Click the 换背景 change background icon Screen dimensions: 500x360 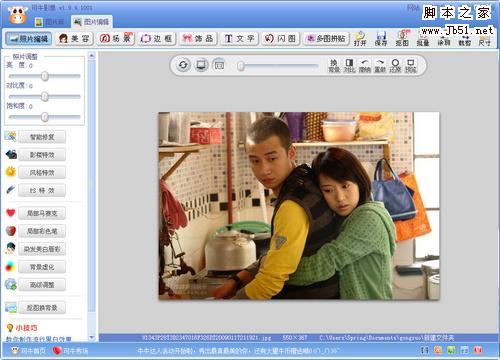(334, 66)
